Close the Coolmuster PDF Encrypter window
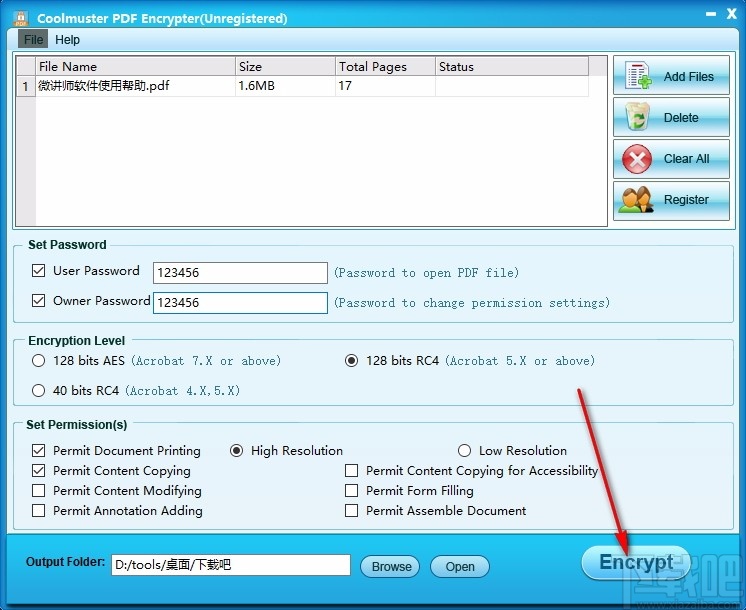The width and height of the screenshot is (746, 610). (732, 14)
